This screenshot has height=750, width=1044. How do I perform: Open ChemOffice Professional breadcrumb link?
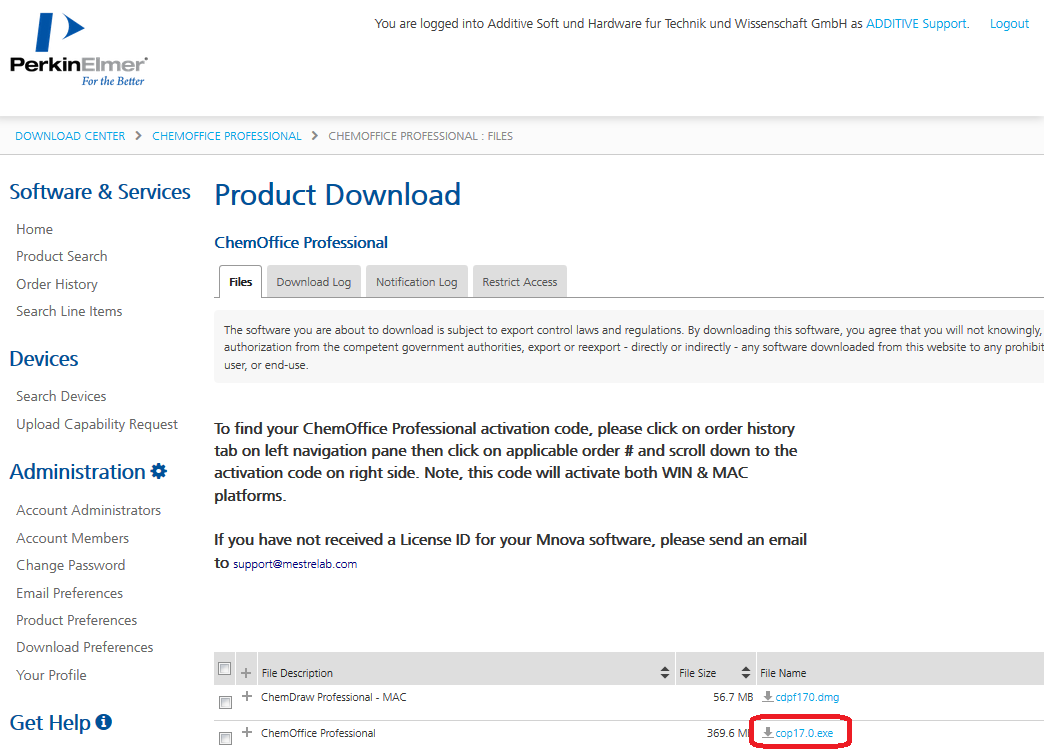(226, 136)
